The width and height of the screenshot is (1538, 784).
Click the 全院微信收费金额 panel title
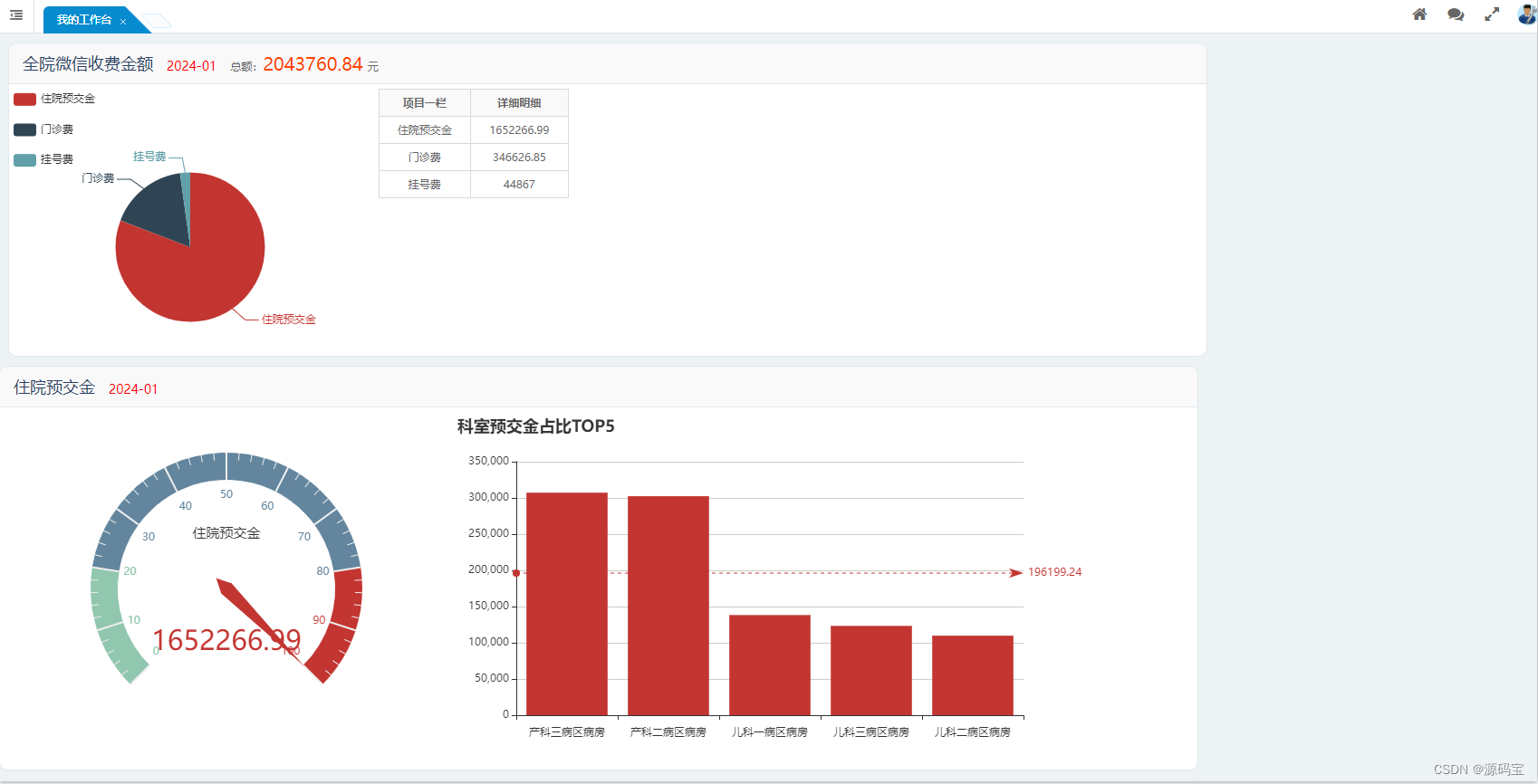pyautogui.click(x=88, y=64)
